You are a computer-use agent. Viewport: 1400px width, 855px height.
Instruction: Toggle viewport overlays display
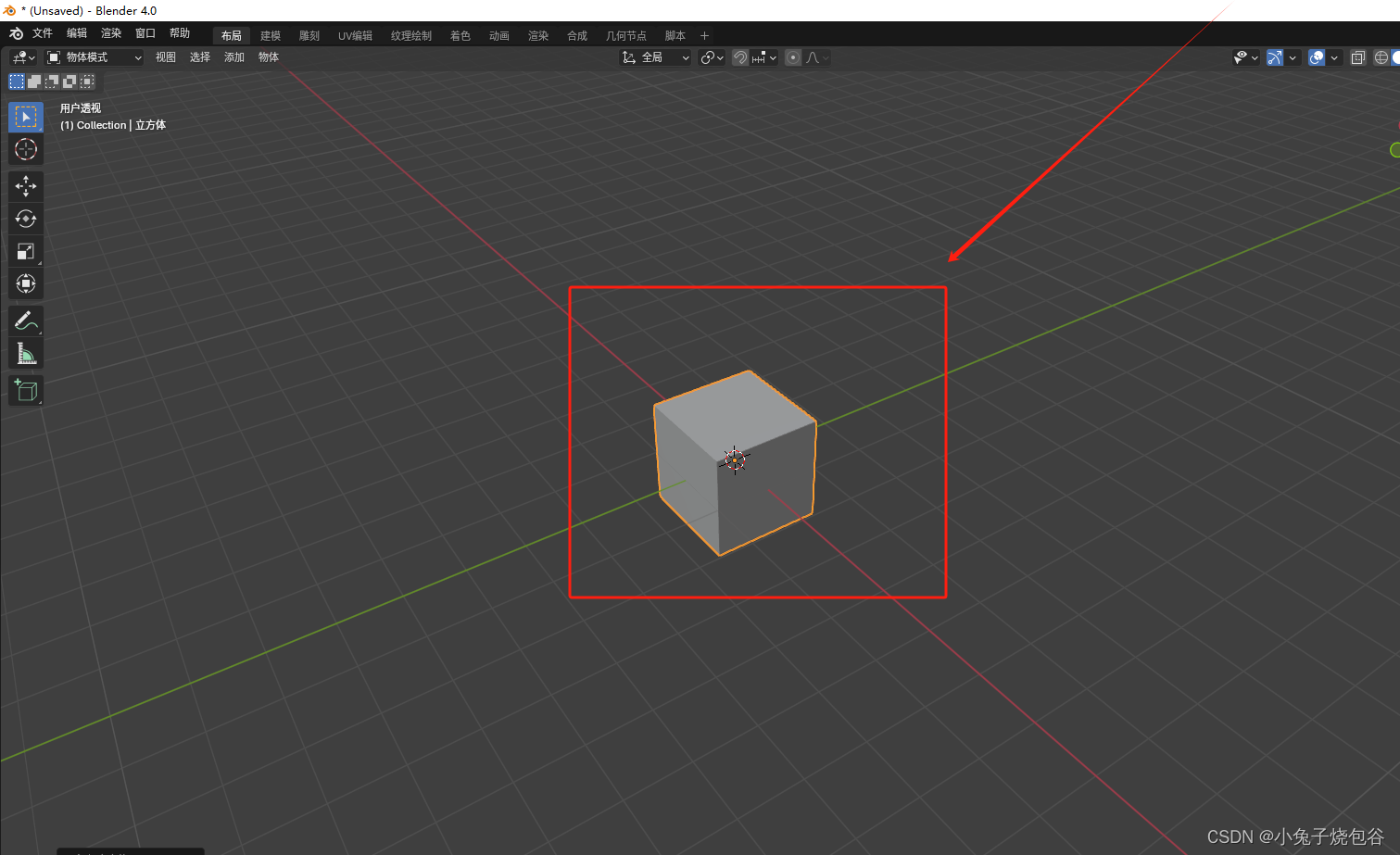click(1317, 57)
